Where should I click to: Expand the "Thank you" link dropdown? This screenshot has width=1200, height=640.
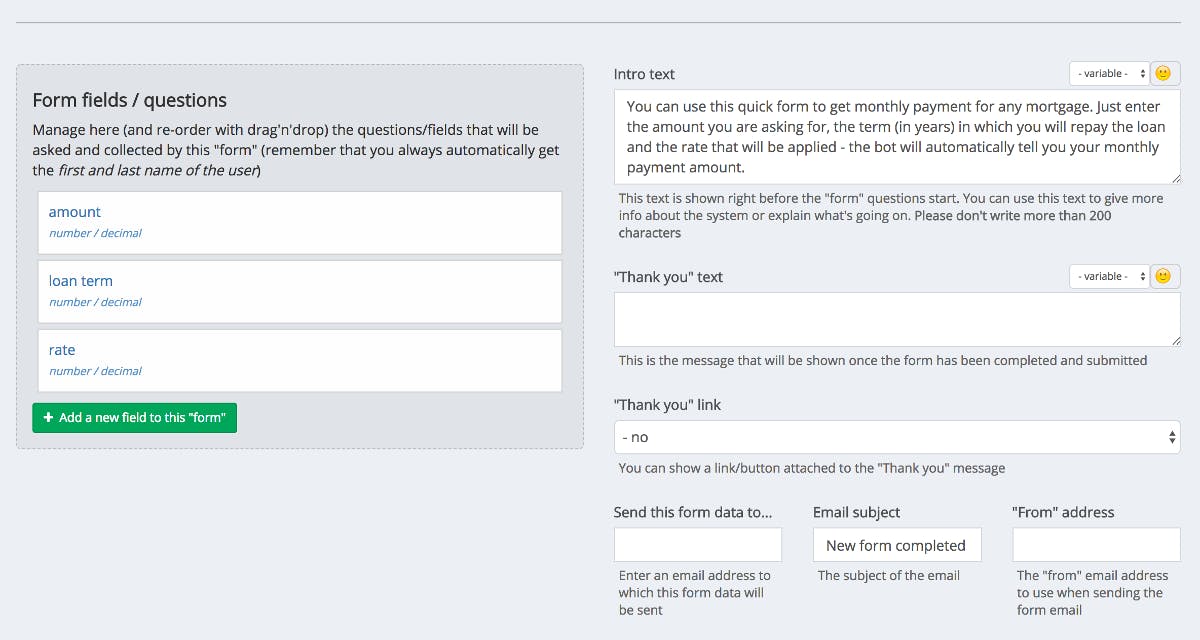[x=896, y=437]
